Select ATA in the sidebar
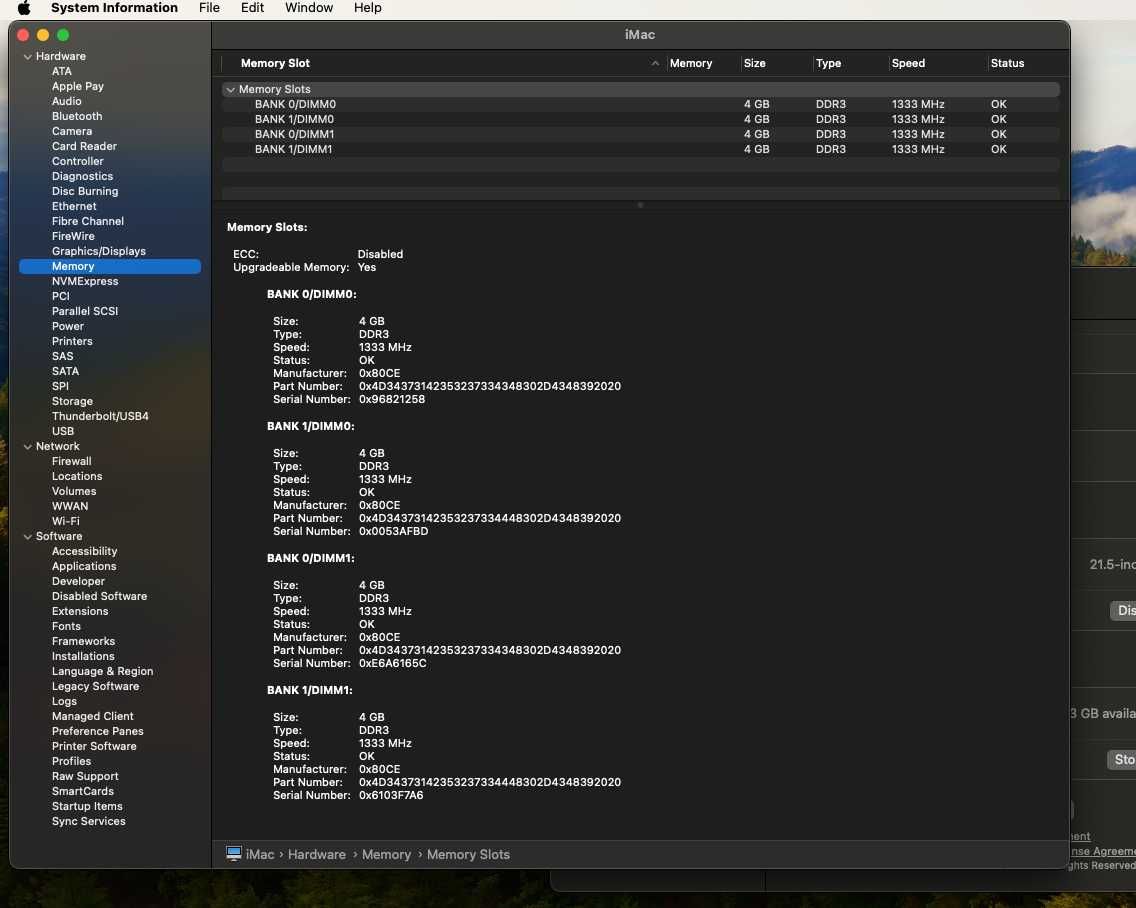 pos(62,71)
